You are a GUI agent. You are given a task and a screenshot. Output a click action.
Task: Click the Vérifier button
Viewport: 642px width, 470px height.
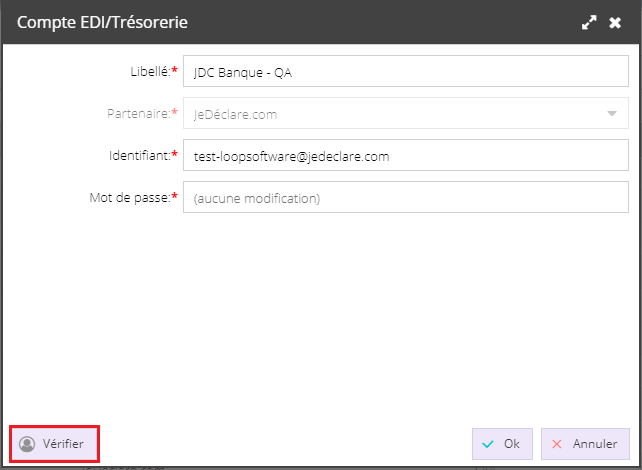click(54, 444)
